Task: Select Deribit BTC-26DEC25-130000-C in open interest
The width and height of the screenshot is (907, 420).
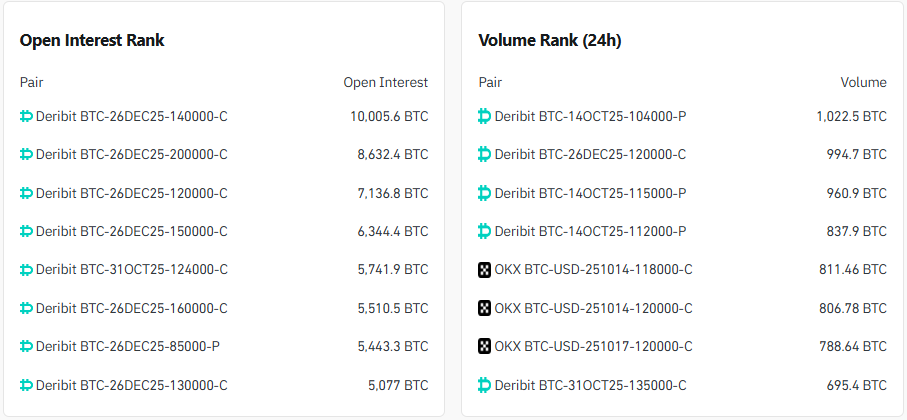Action: coord(131,385)
